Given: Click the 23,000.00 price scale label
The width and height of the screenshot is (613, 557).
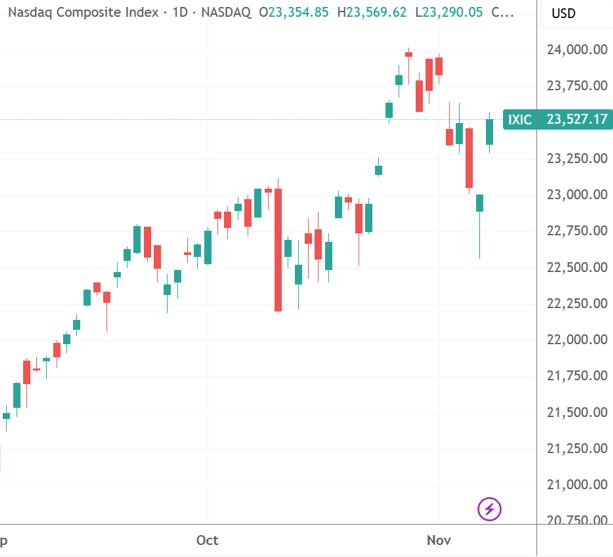Looking at the screenshot, I should [576, 194].
